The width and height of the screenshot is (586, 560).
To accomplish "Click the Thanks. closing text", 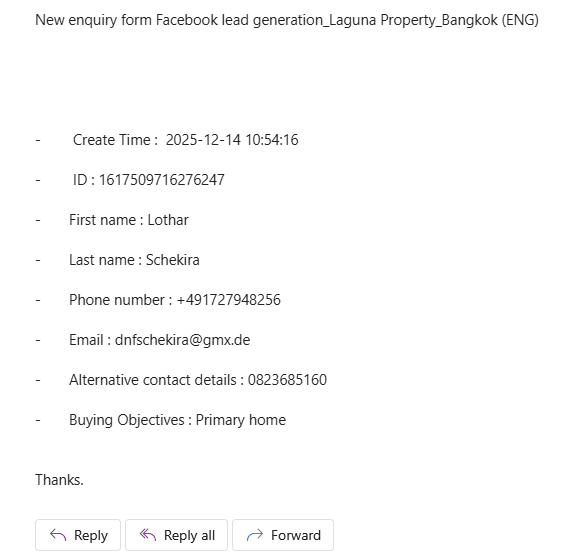I will [x=59, y=480].
